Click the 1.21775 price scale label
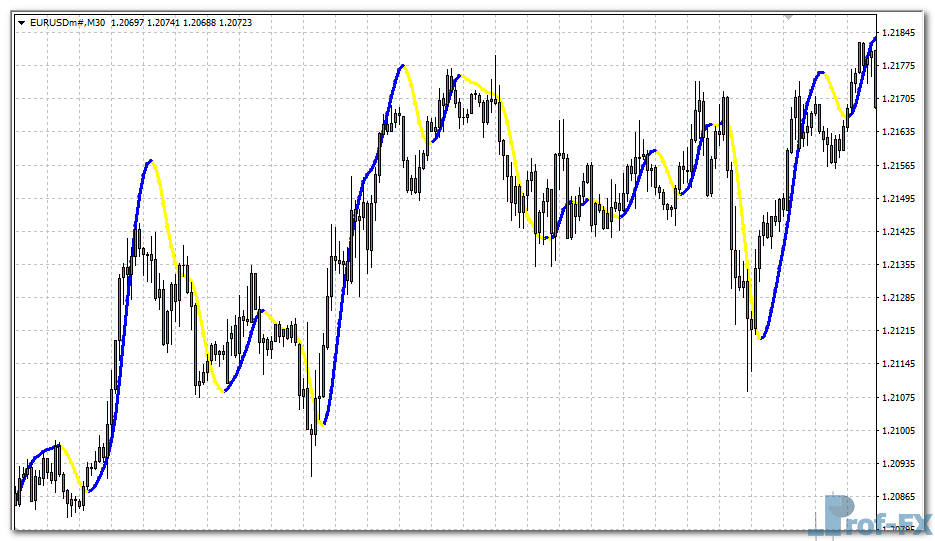 [x=901, y=66]
